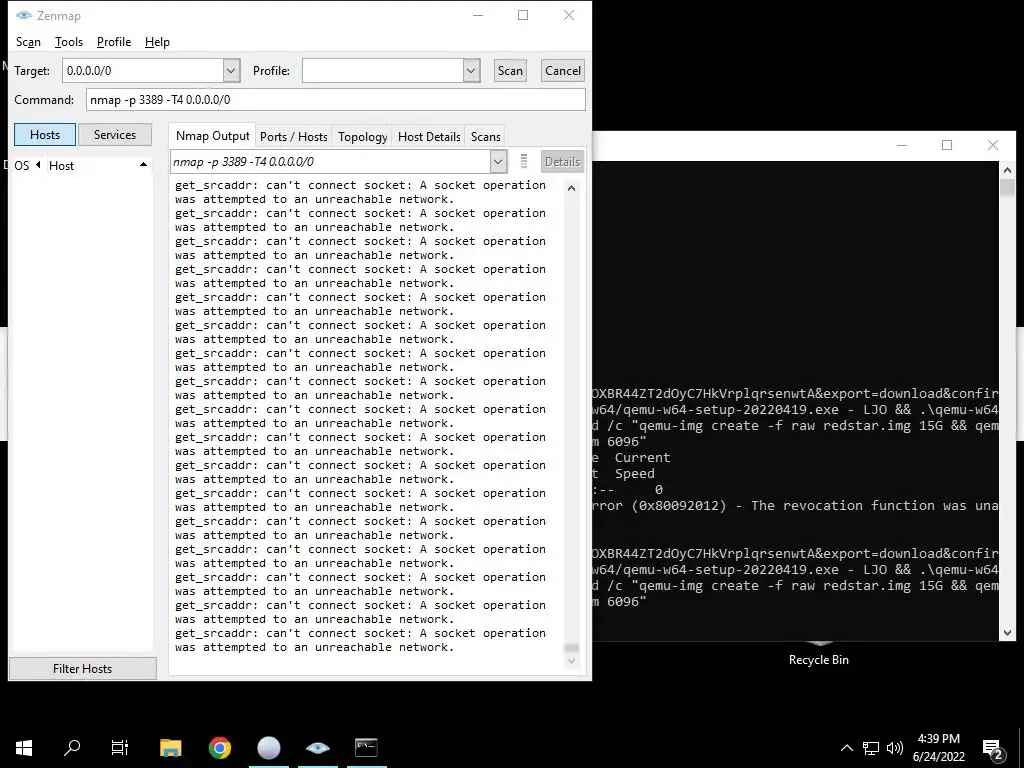Screen dimensions: 1024x768
Task: Click the Command Prompt taskbar icon
Action: [x=366, y=747]
